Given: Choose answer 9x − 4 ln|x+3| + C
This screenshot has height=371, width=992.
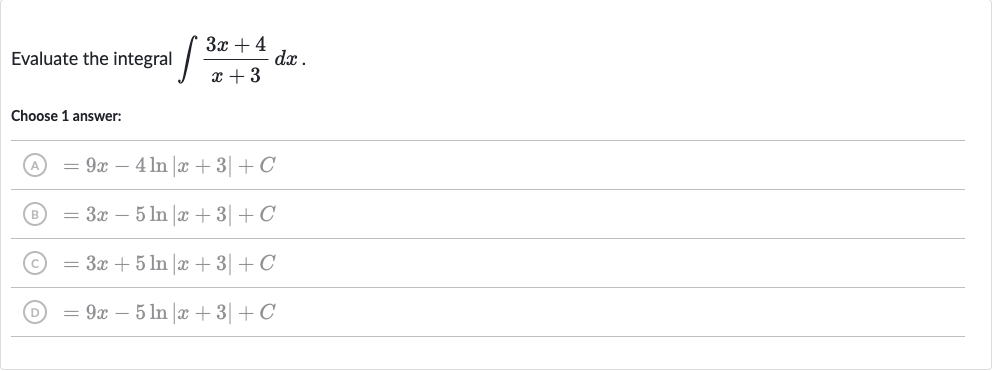Looking at the screenshot, I should click(488, 165).
